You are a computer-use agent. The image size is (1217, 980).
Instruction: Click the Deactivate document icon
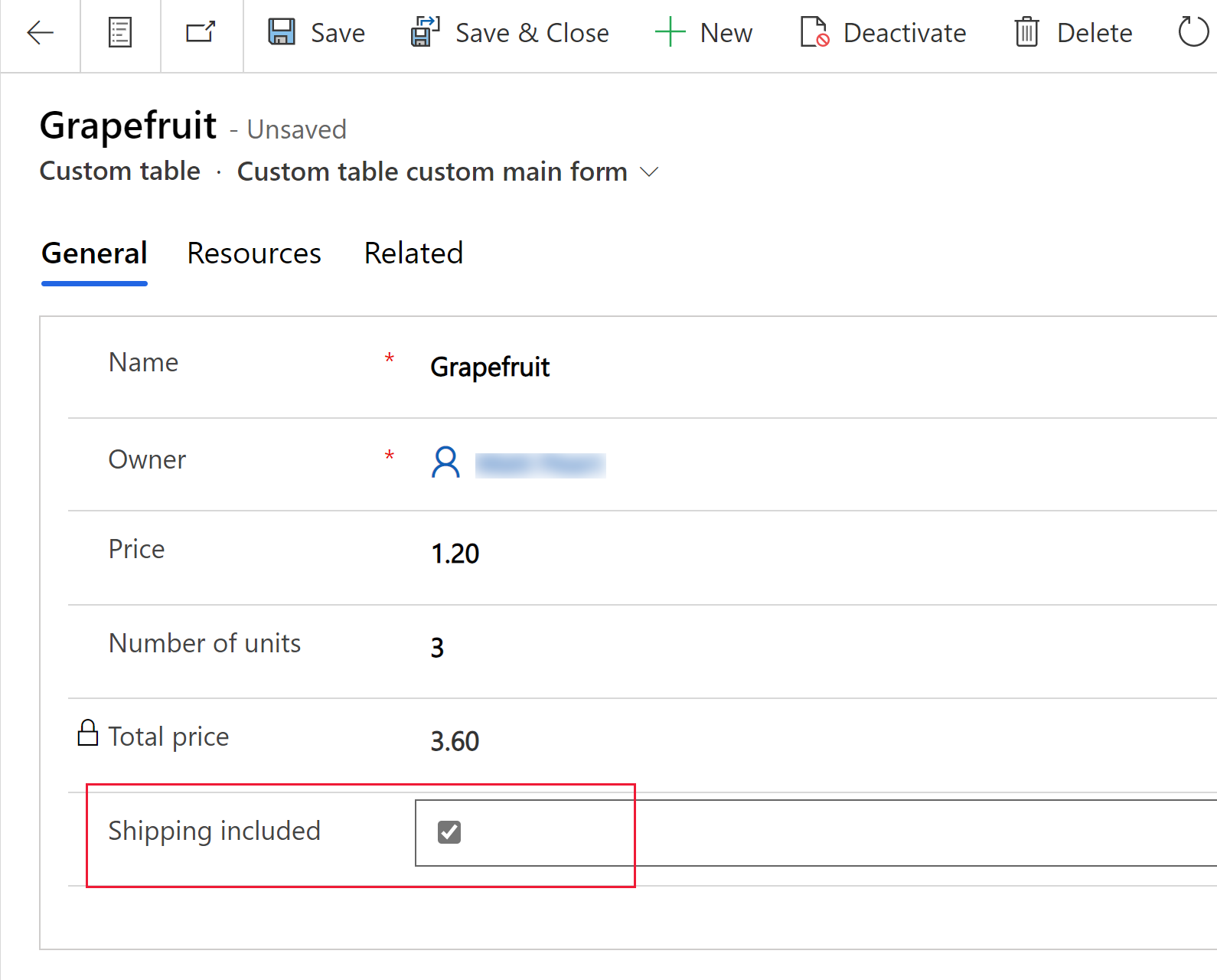(x=814, y=32)
